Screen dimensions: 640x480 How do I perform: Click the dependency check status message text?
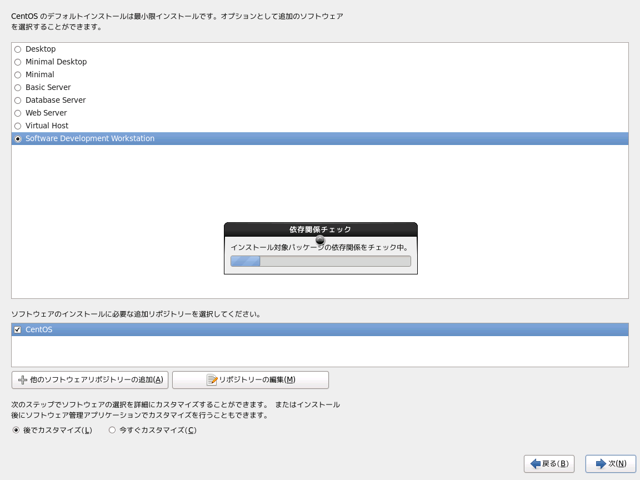[x=319, y=247]
